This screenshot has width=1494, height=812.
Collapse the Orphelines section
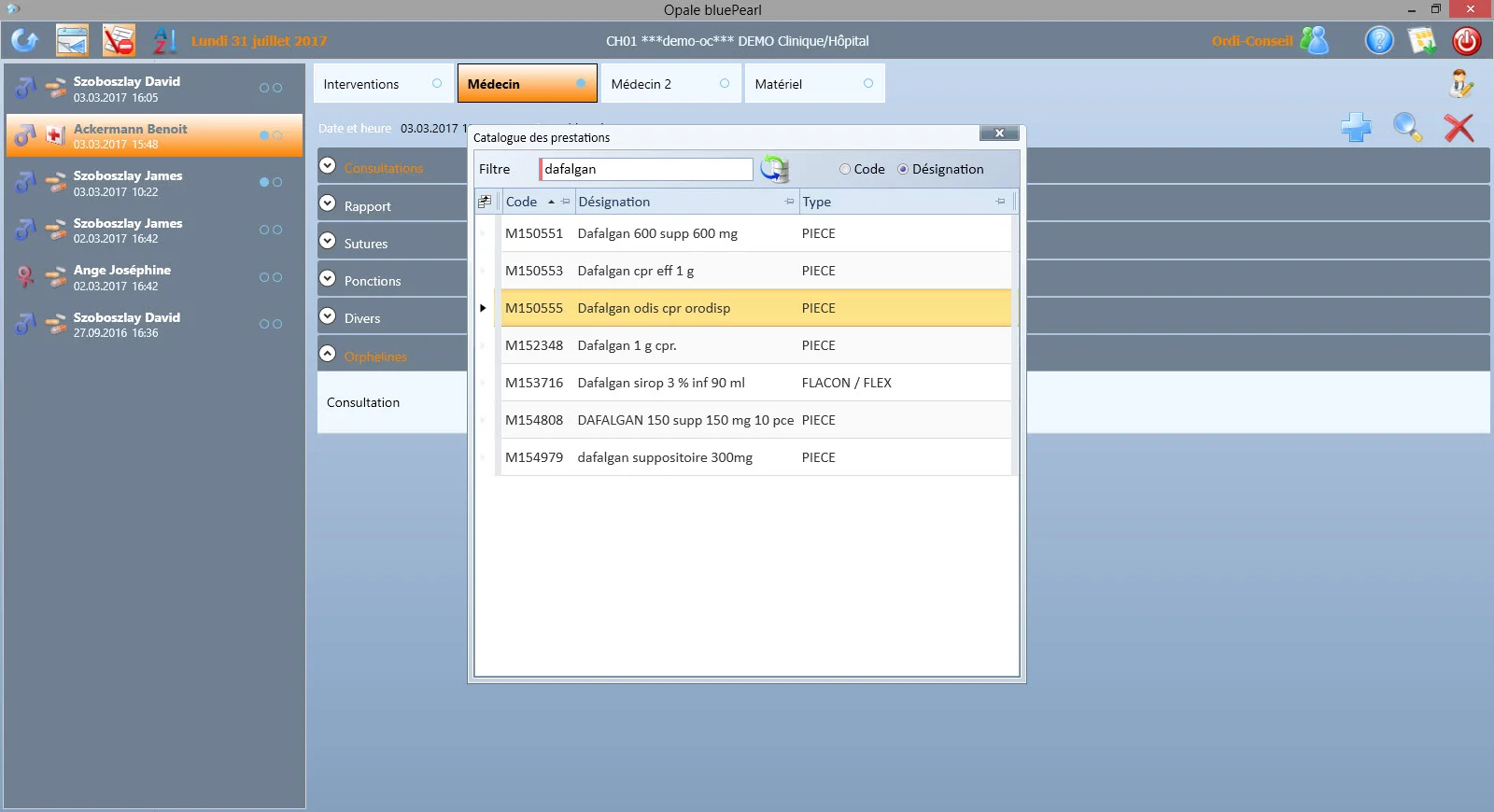328,353
